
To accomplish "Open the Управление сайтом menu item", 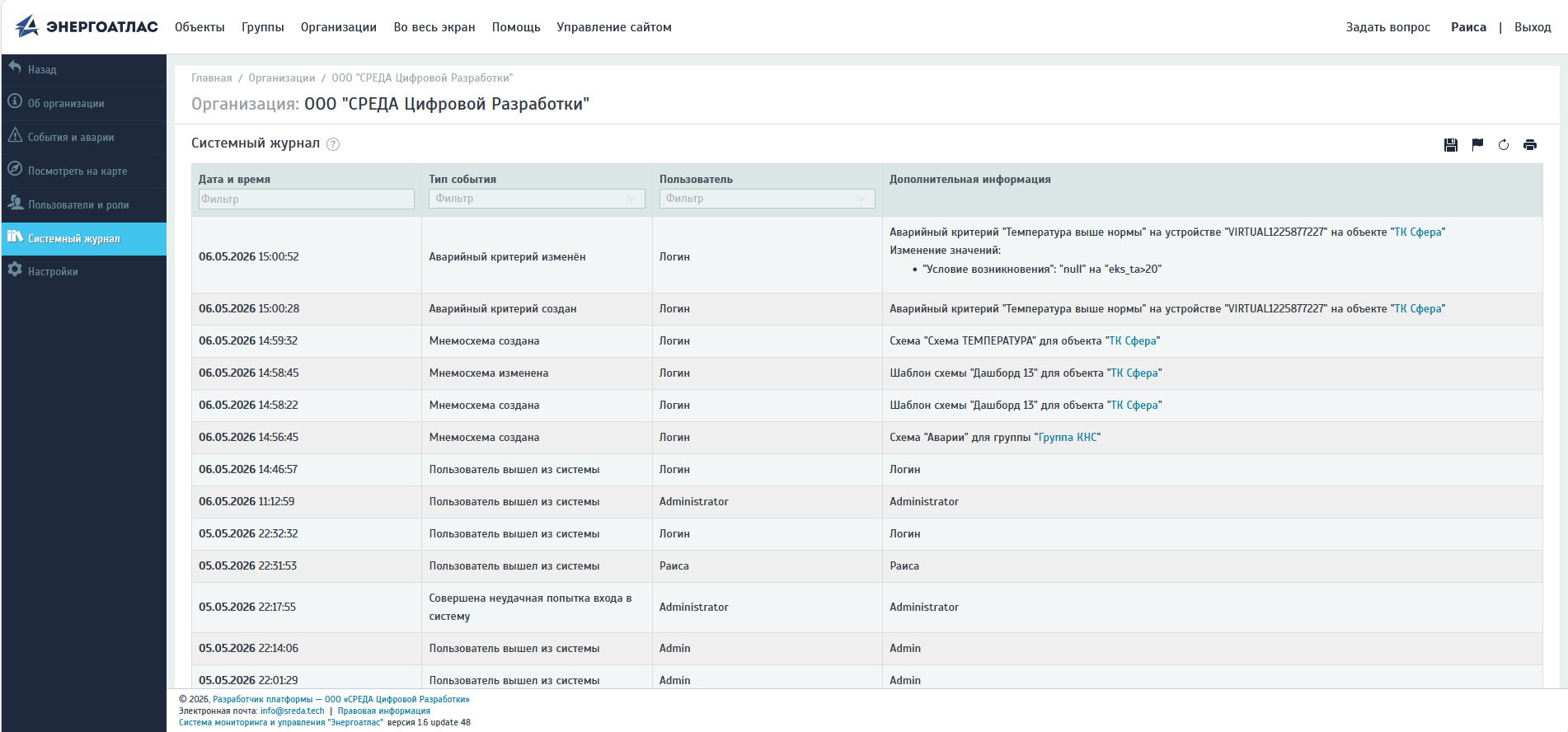I will (614, 27).
